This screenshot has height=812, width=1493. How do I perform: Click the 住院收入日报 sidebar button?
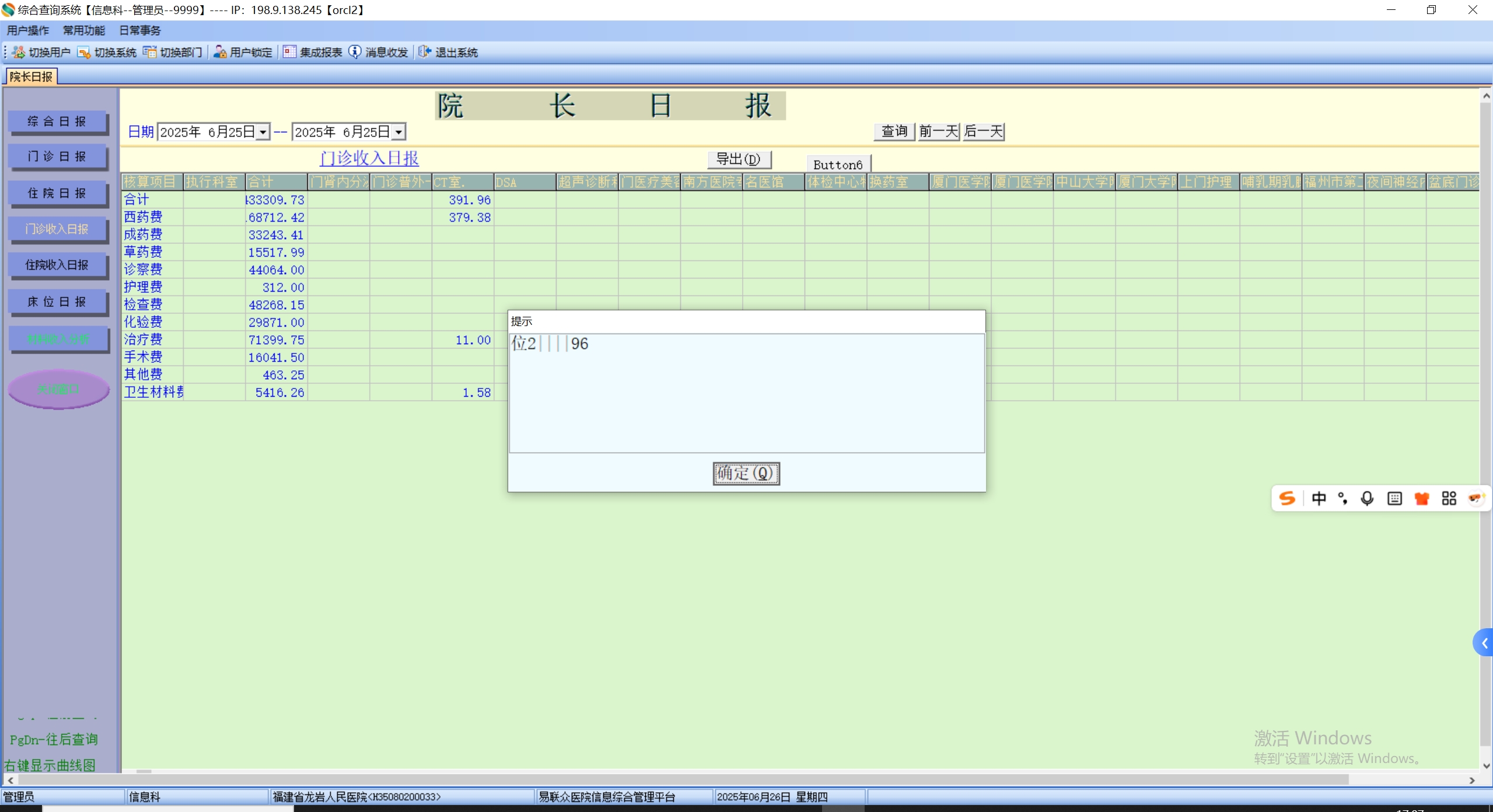point(57,265)
